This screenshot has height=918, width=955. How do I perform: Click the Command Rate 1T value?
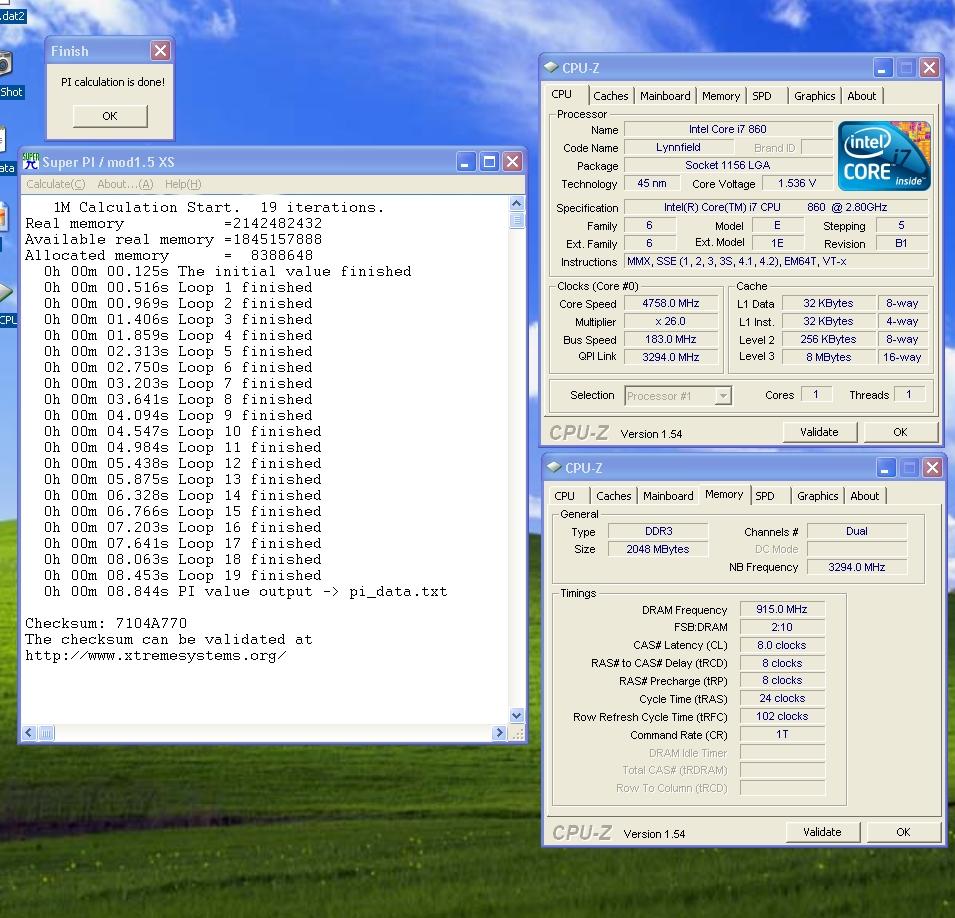(x=782, y=735)
